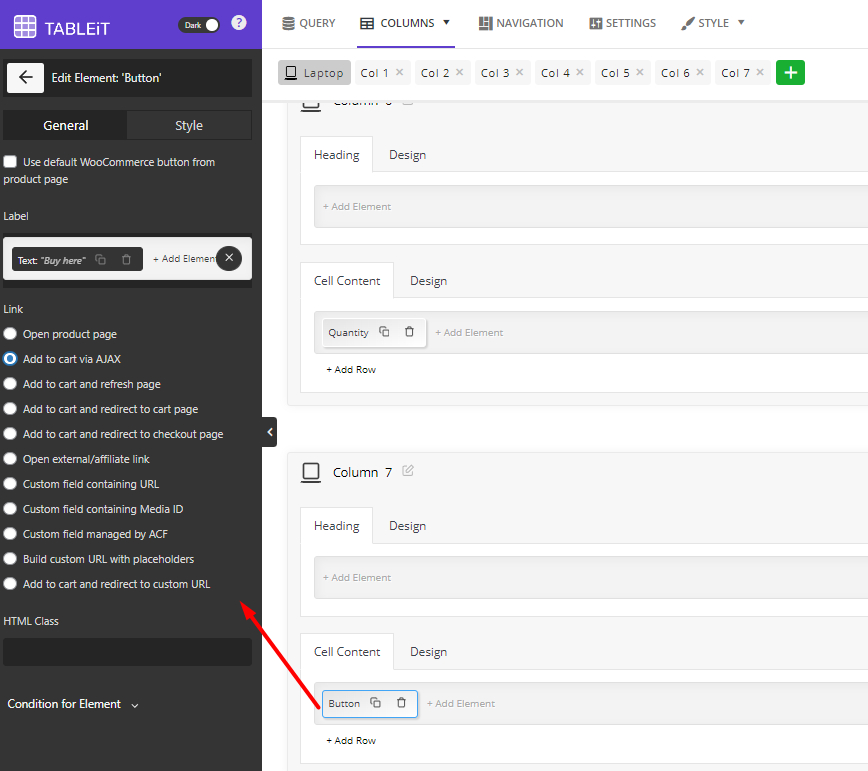Click the HTML Class input field
This screenshot has width=868, height=771.
tap(127, 652)
